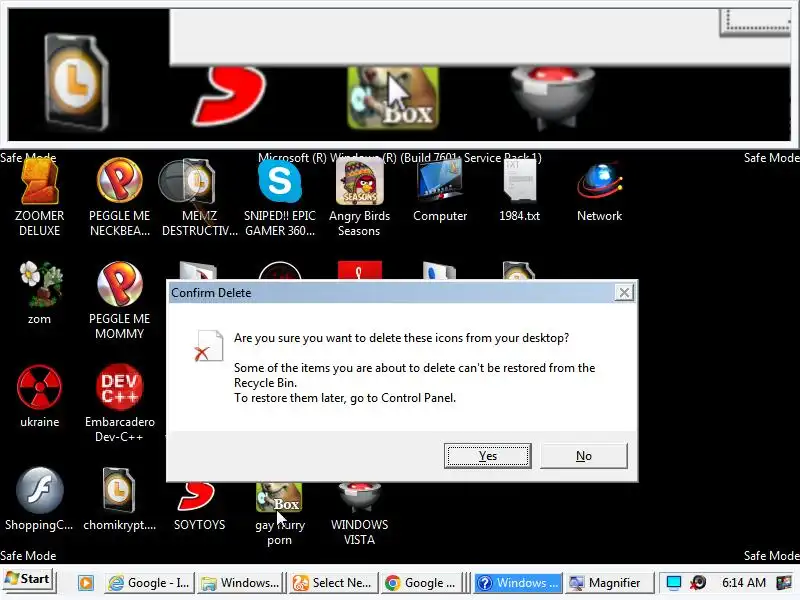Select the ShoppingC... Flash icon
This screenshot has width=800, height=600.
tap(39, 499)
